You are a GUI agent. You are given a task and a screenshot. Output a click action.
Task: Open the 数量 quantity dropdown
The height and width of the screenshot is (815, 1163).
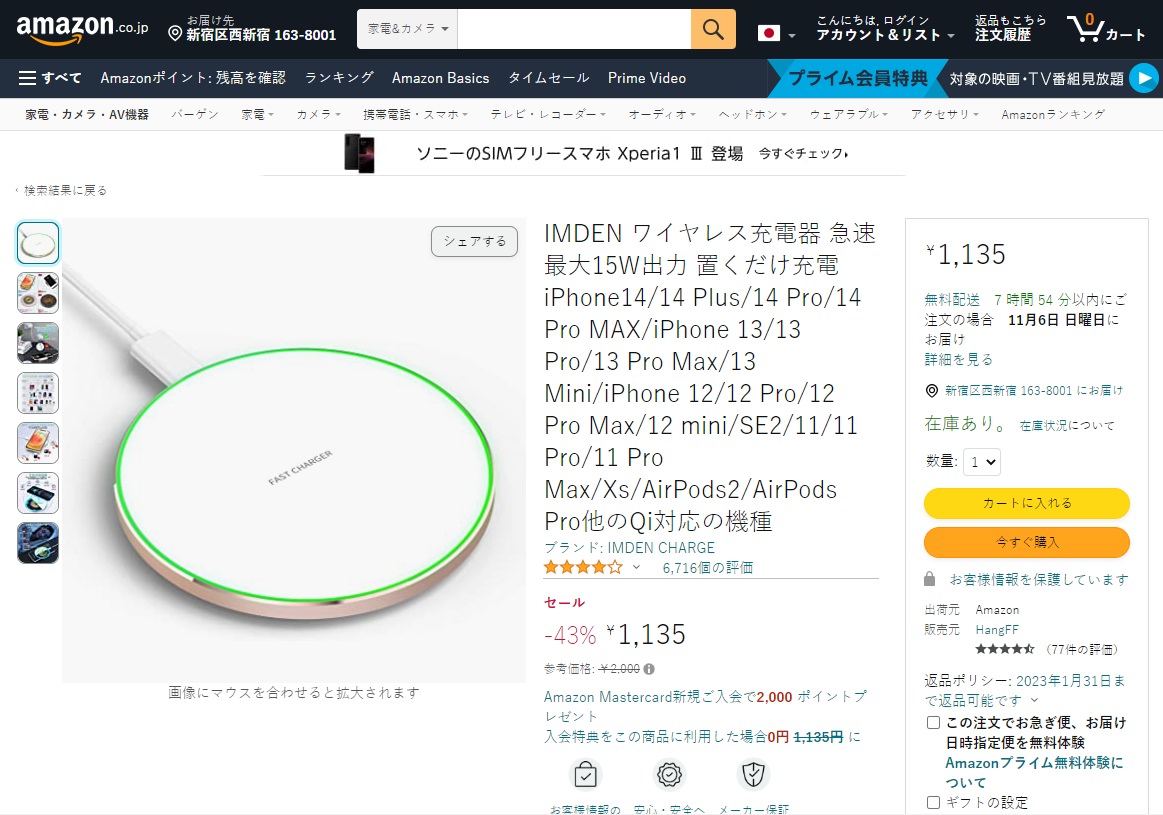coord(981,461)
